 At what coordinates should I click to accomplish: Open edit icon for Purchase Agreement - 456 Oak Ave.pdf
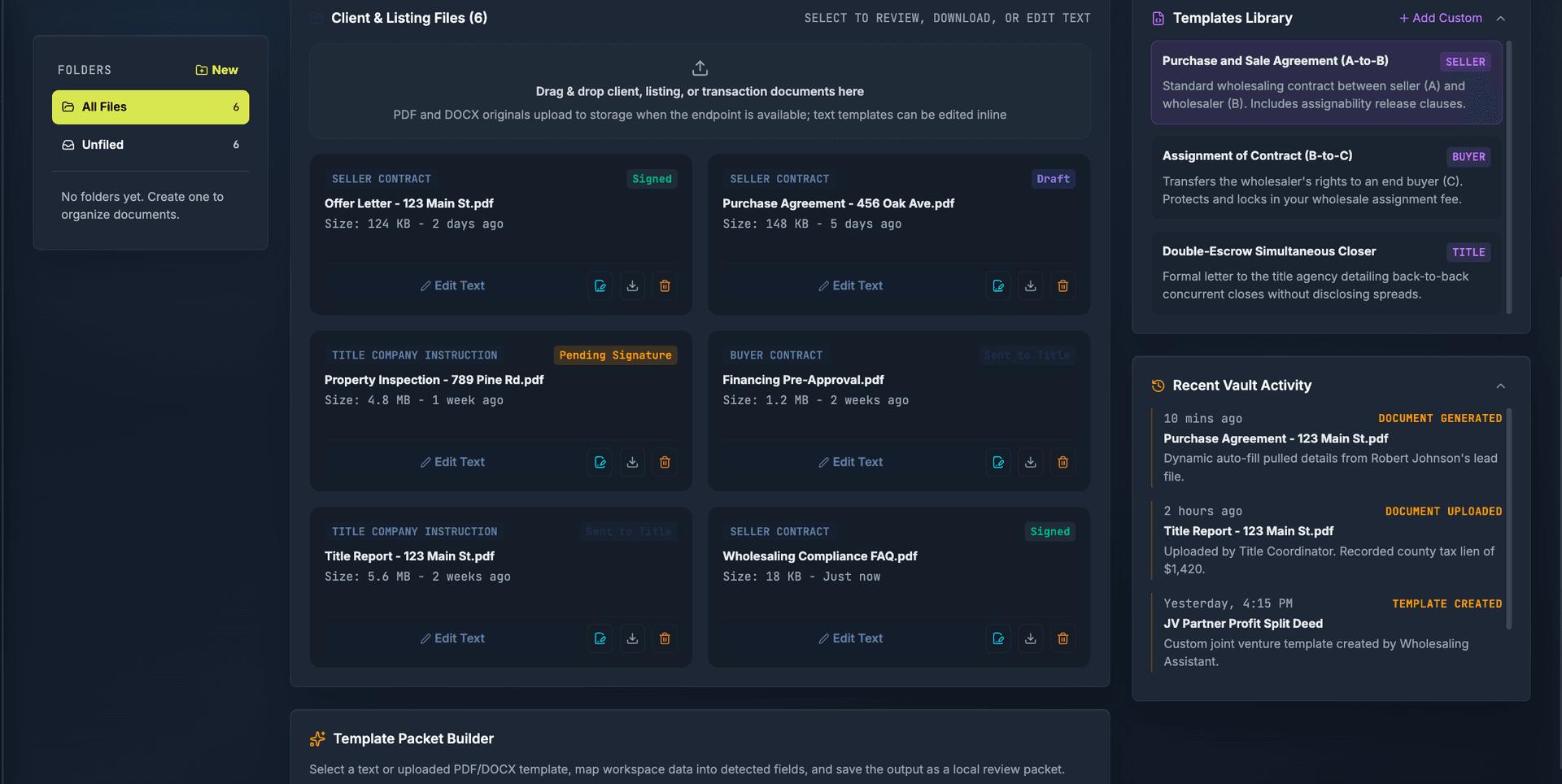tap(998, 285)
